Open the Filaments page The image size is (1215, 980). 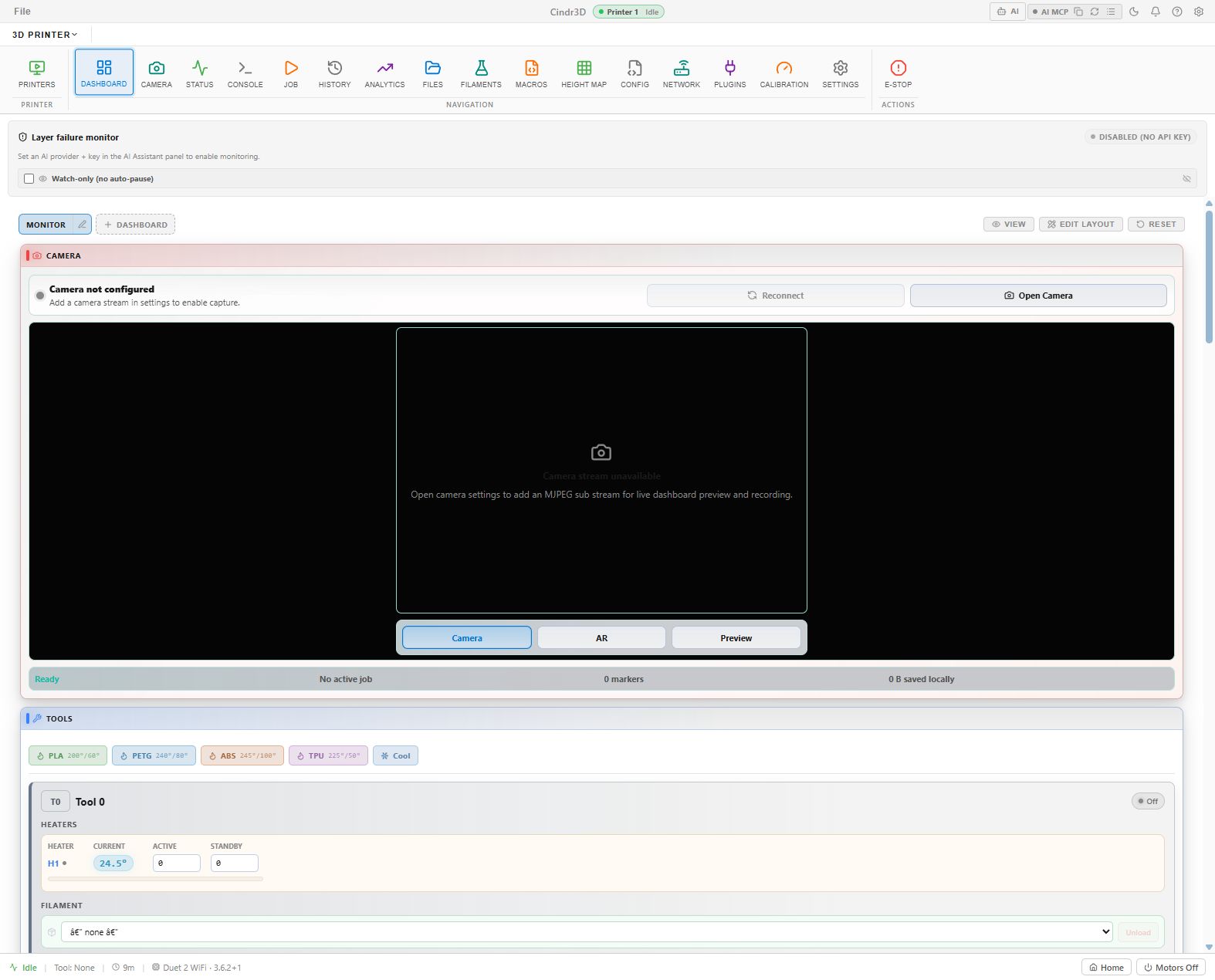(481, 73)
